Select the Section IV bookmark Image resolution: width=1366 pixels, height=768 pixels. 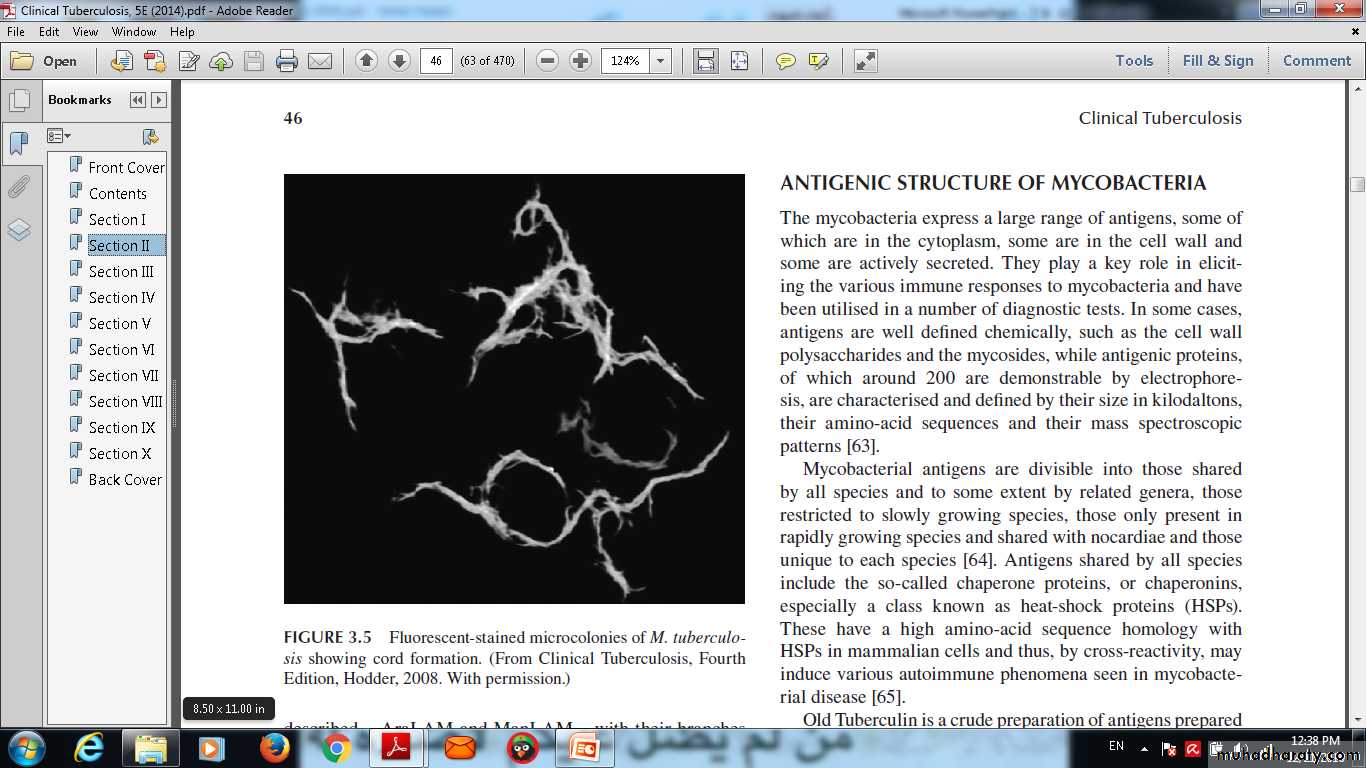tap(121, 297)
